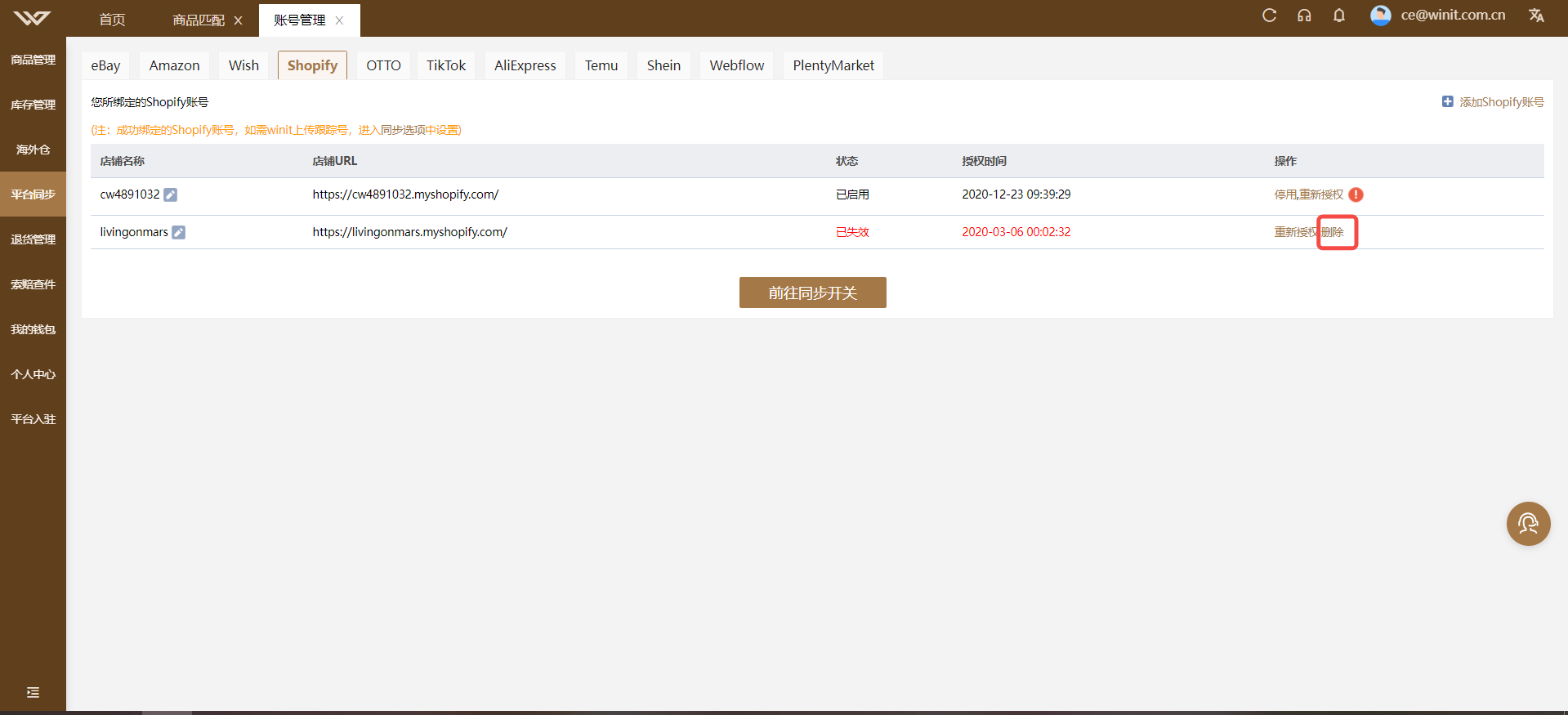Open 海外仓 in the sidebar

coord(33,150)
